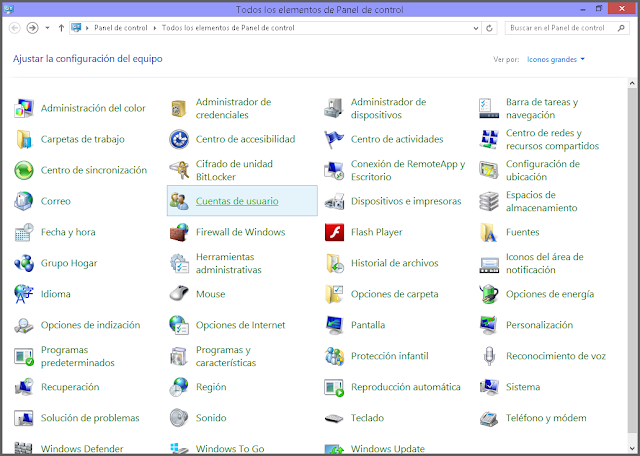The height and width of the screenshot is (456, 640).
Task: Click the Windows Defender icon
Action: click(x=24, y=448)
